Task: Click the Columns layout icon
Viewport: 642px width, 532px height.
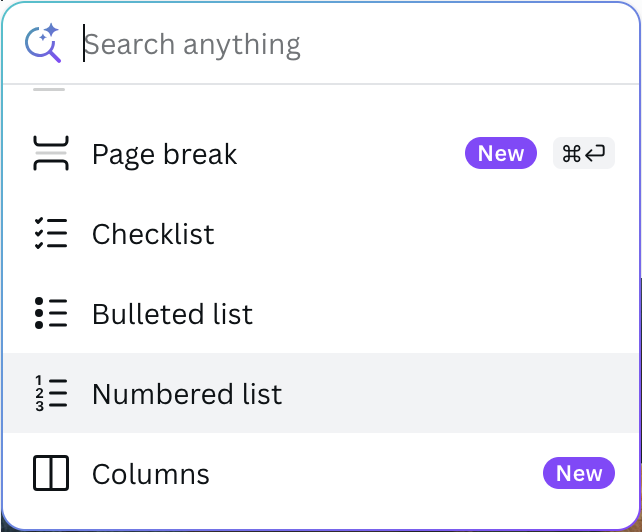Action: [x=50, y=474]
